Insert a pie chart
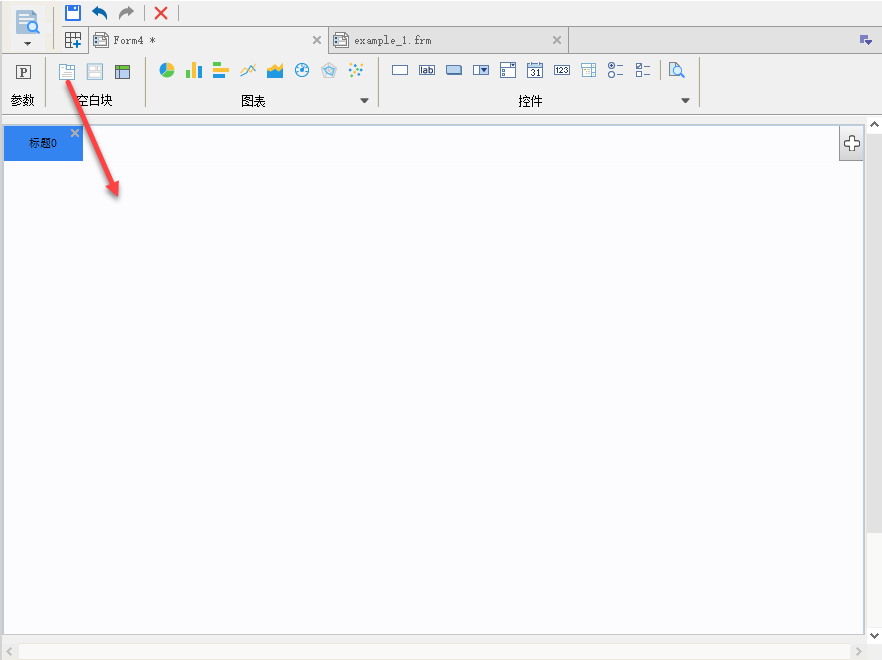 166,70
